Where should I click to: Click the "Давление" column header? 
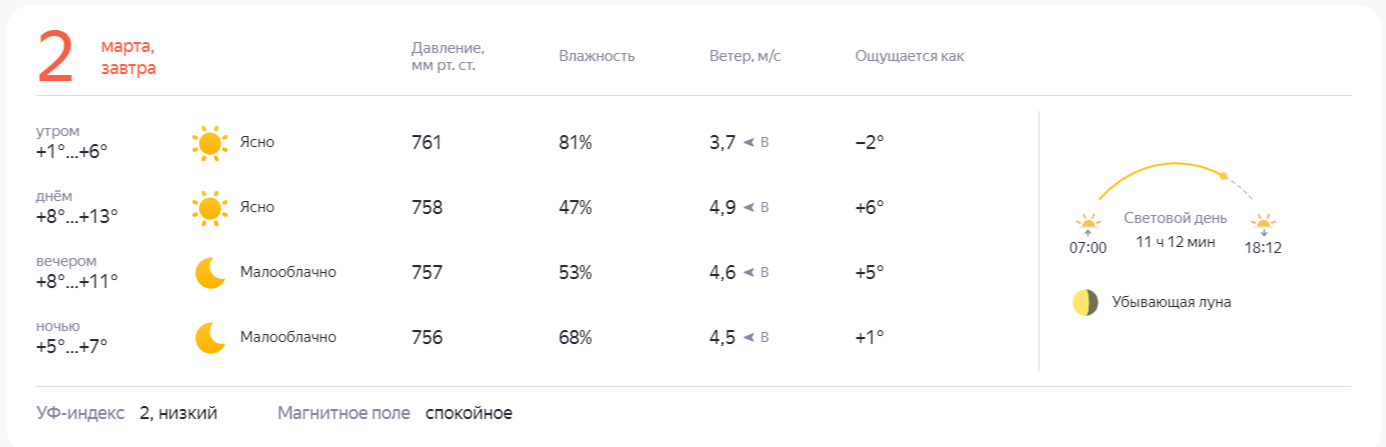(448, 56)
